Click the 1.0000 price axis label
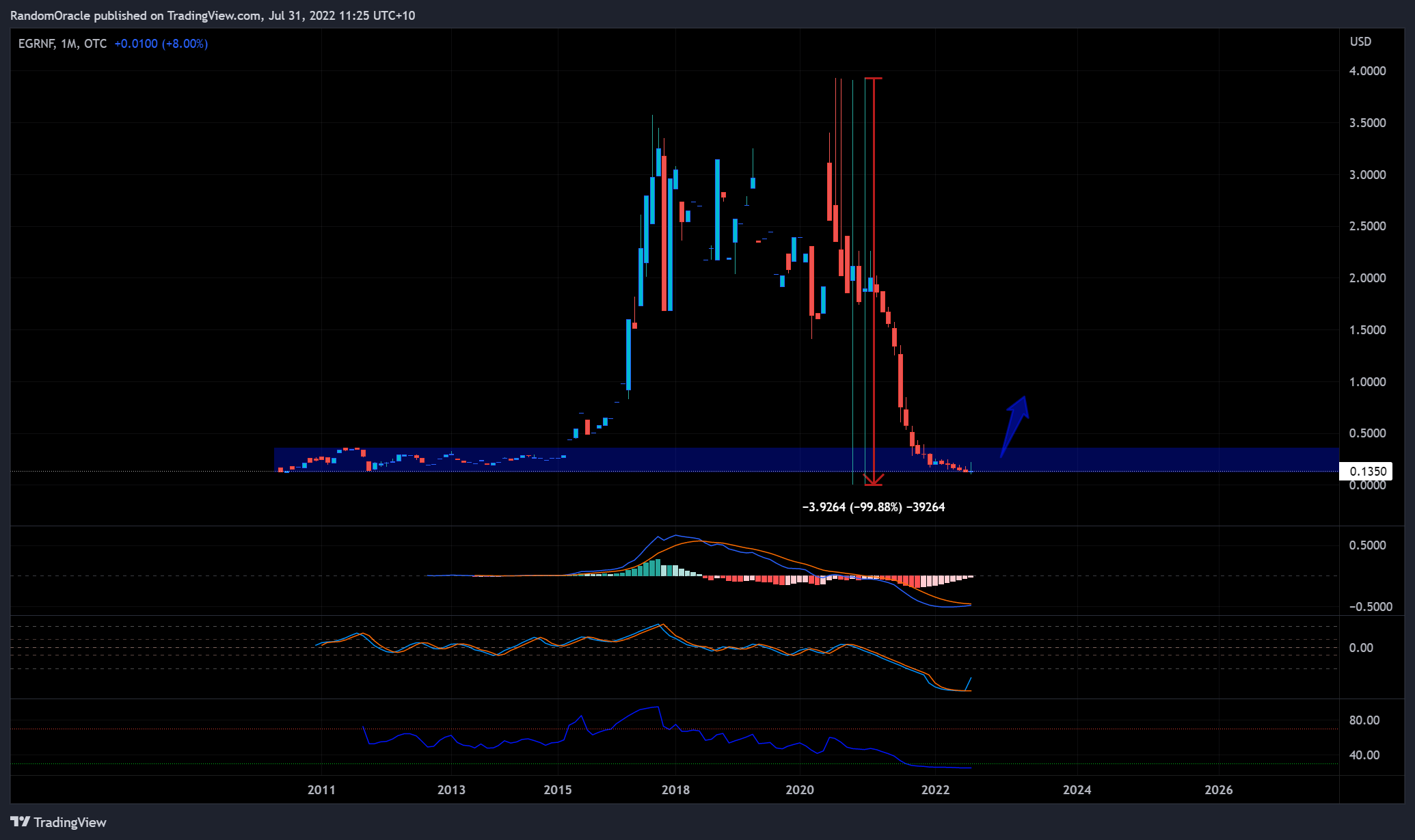1415x840 pixels. tap(1367, 382)
